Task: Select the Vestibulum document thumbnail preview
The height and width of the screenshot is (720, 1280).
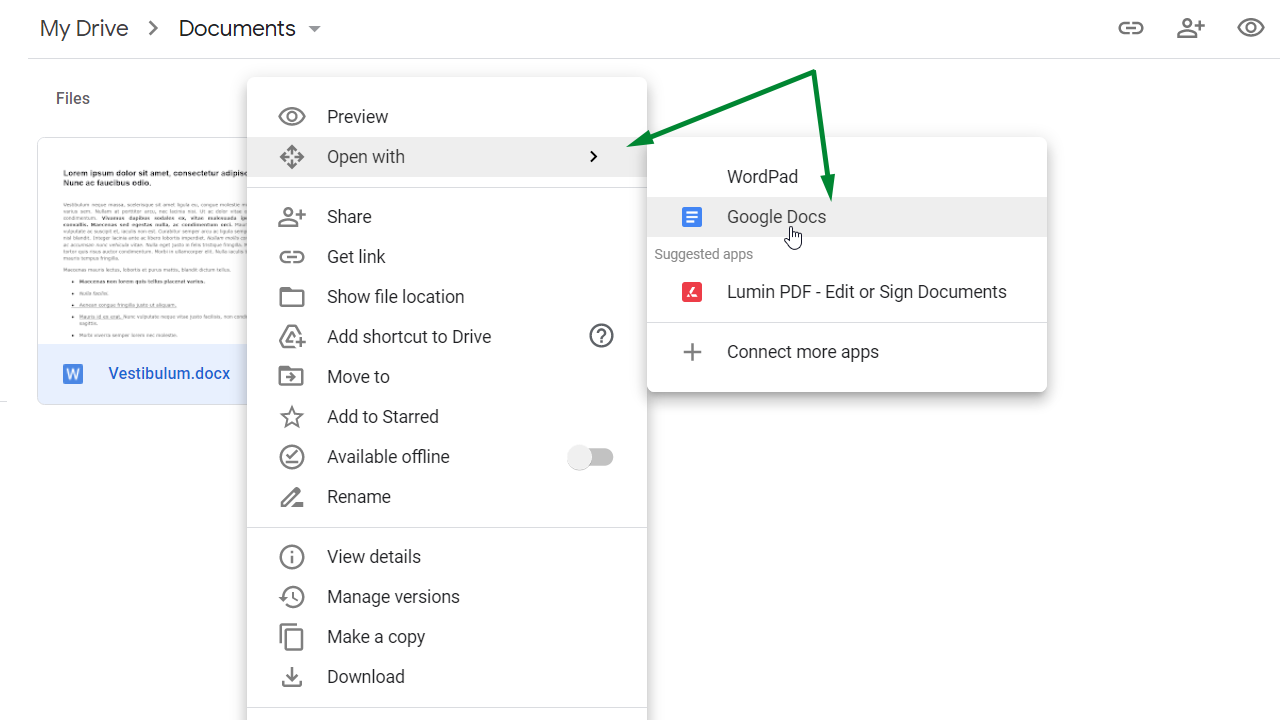Action: (143, 241)
